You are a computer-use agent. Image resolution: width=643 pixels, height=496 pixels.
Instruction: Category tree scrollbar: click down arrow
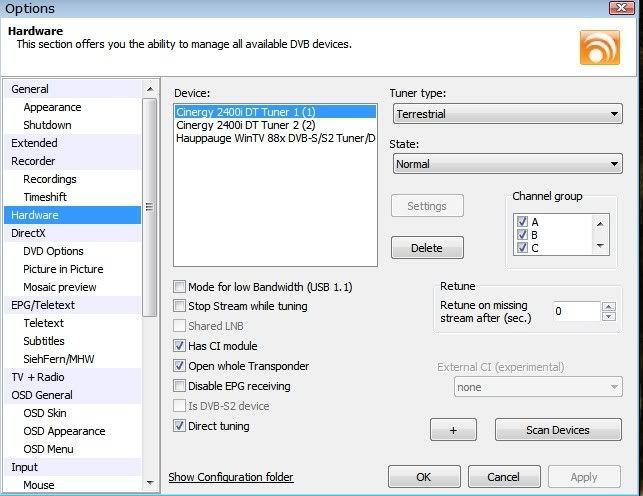(150, 482)
